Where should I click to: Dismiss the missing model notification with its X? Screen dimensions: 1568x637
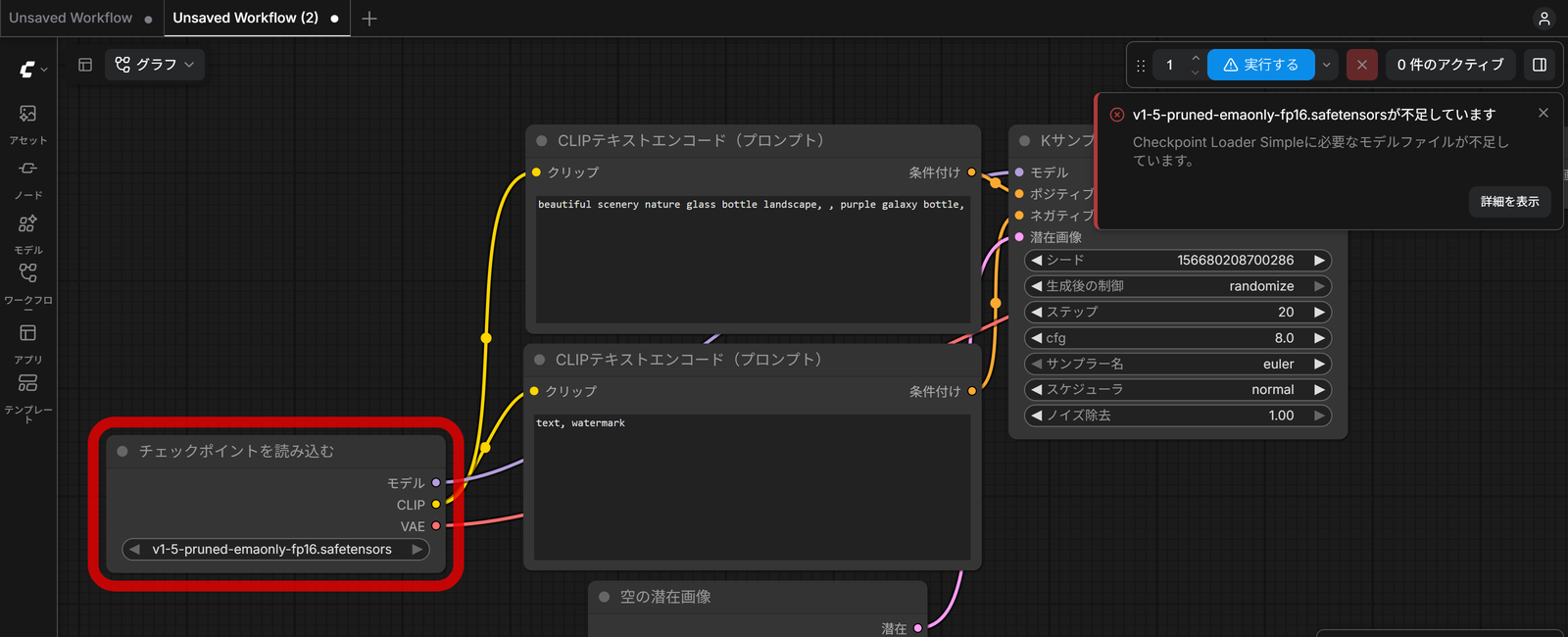point(1543,113)
